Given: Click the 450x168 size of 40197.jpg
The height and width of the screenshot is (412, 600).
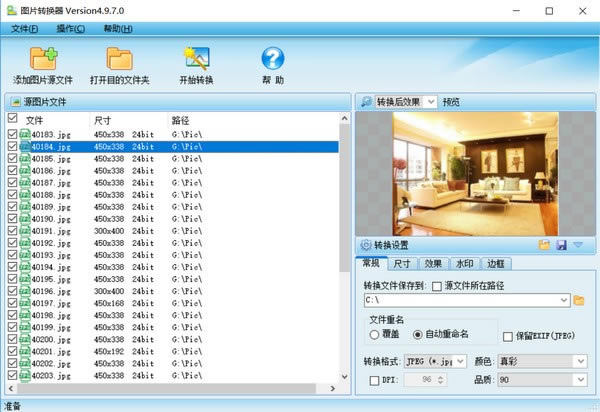Looking at the screenshot, I should (109, 303).
